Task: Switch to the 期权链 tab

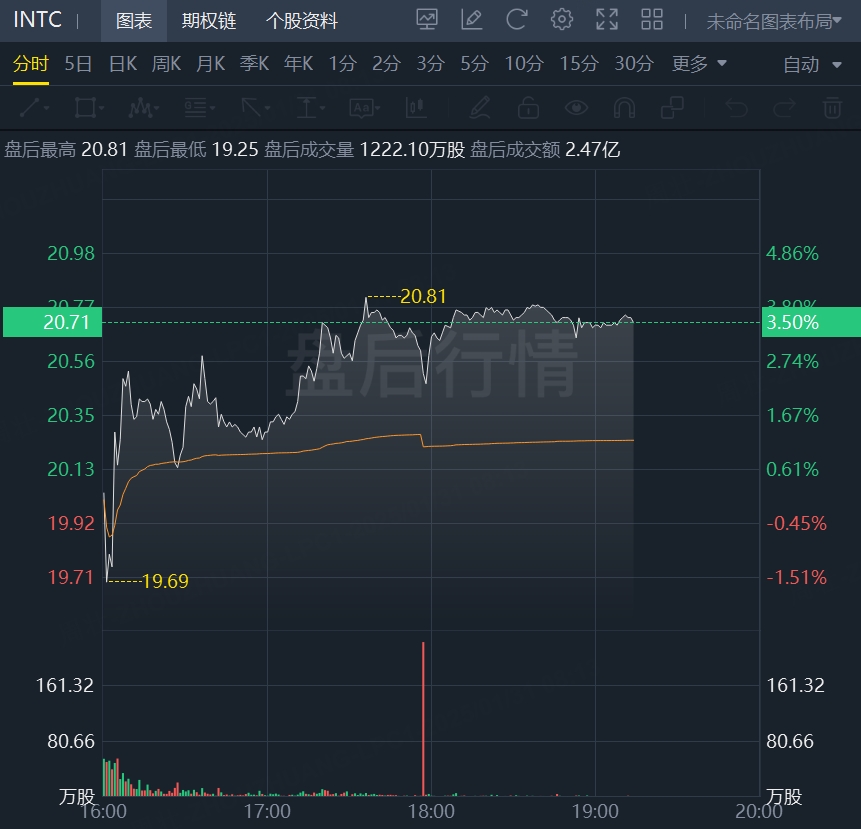Action: click(209, 21)
